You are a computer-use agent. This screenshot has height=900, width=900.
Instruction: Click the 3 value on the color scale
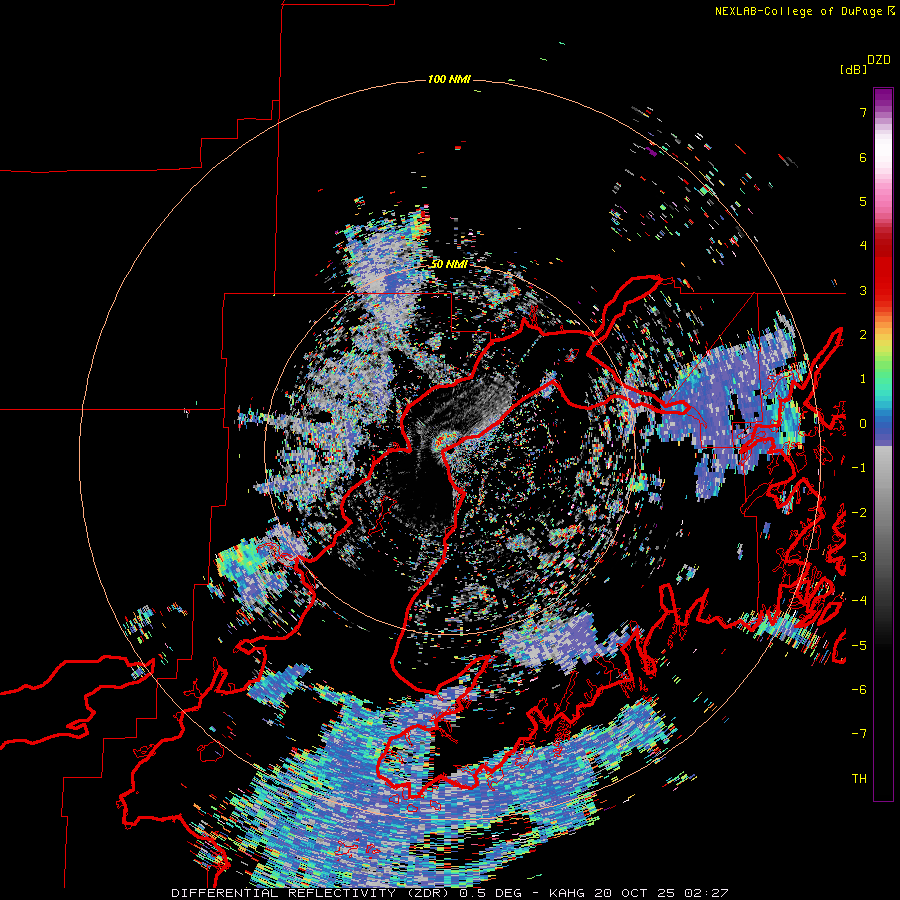coord(863,290)
